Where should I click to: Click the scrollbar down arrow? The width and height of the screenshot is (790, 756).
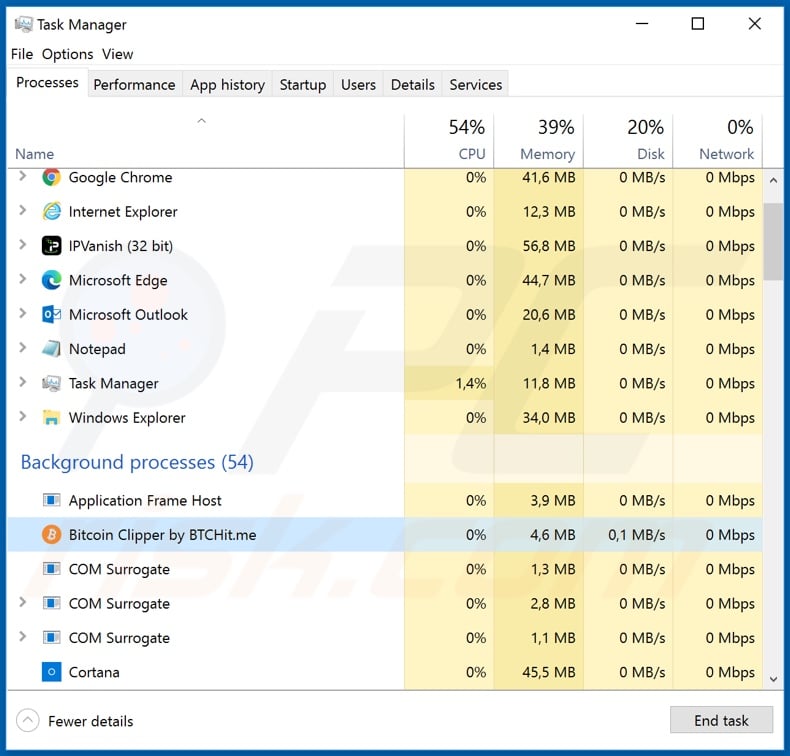773,679
